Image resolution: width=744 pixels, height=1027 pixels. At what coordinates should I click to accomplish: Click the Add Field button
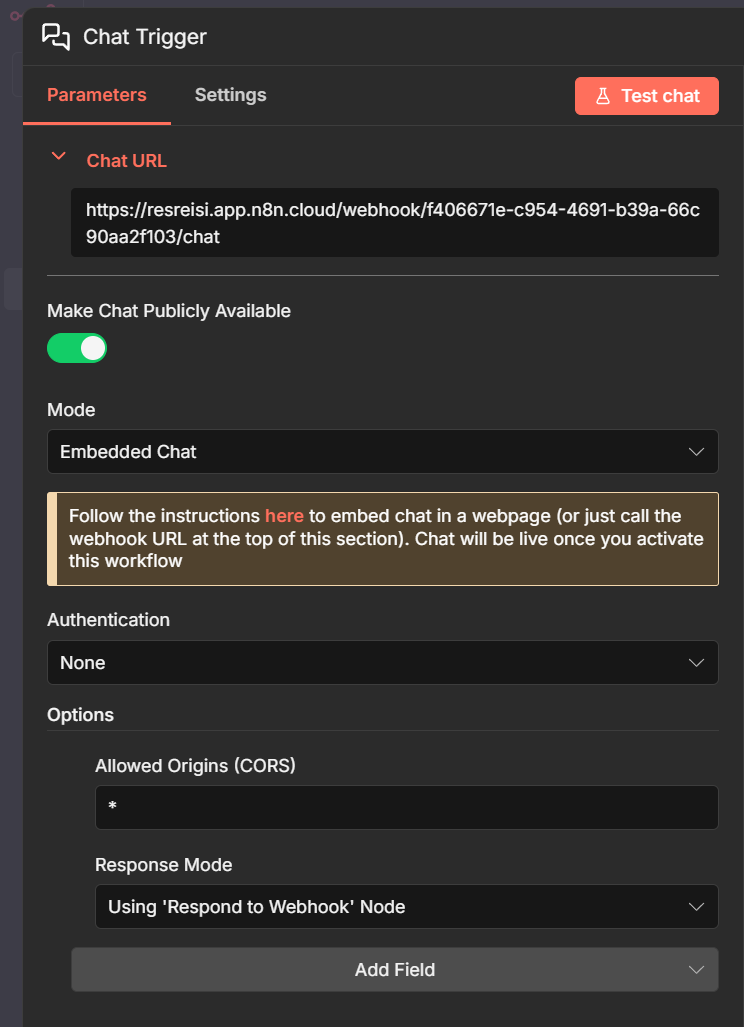(x=394, y=970)
